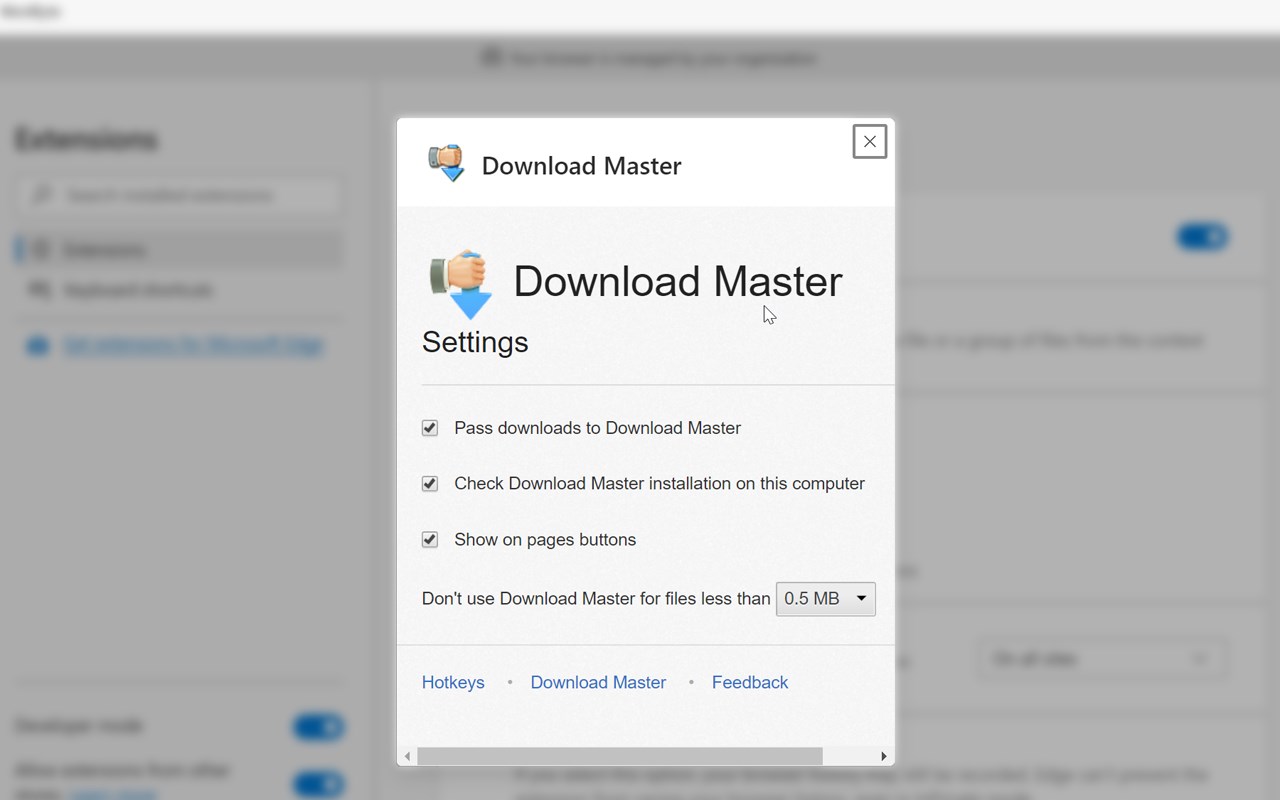1280x800 pixels.
Task: Click the horizontal scrollbar thumb in dialog
Action: pos(620,756)
